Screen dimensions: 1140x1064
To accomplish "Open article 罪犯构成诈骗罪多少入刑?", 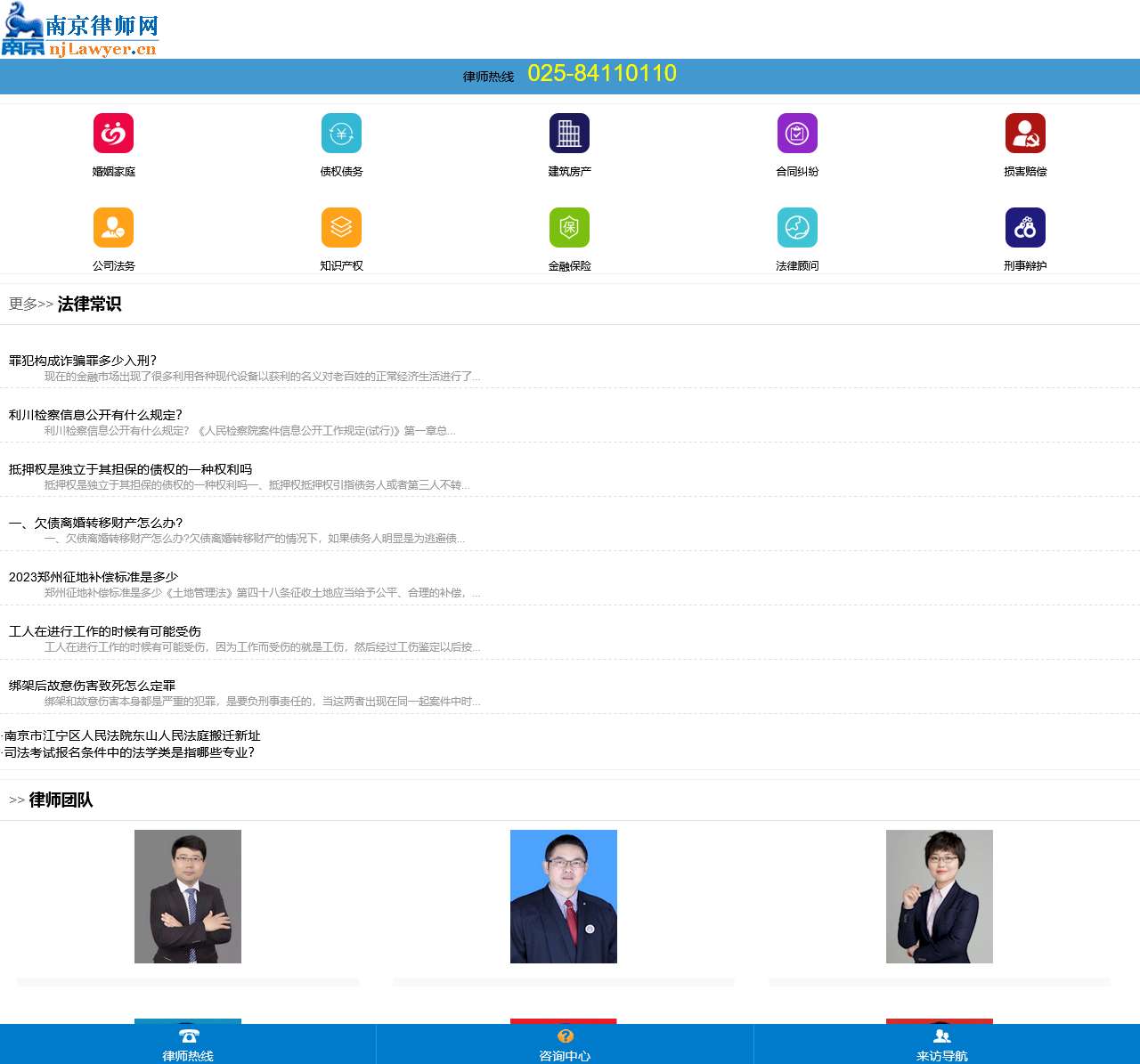I will 83,361.
